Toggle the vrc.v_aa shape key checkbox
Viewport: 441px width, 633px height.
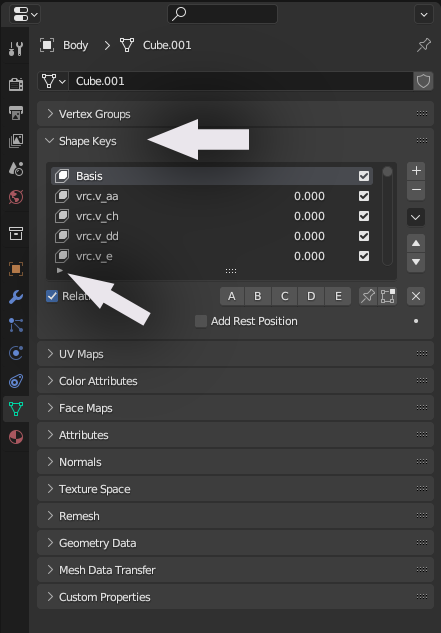click(x=364, y=196)
